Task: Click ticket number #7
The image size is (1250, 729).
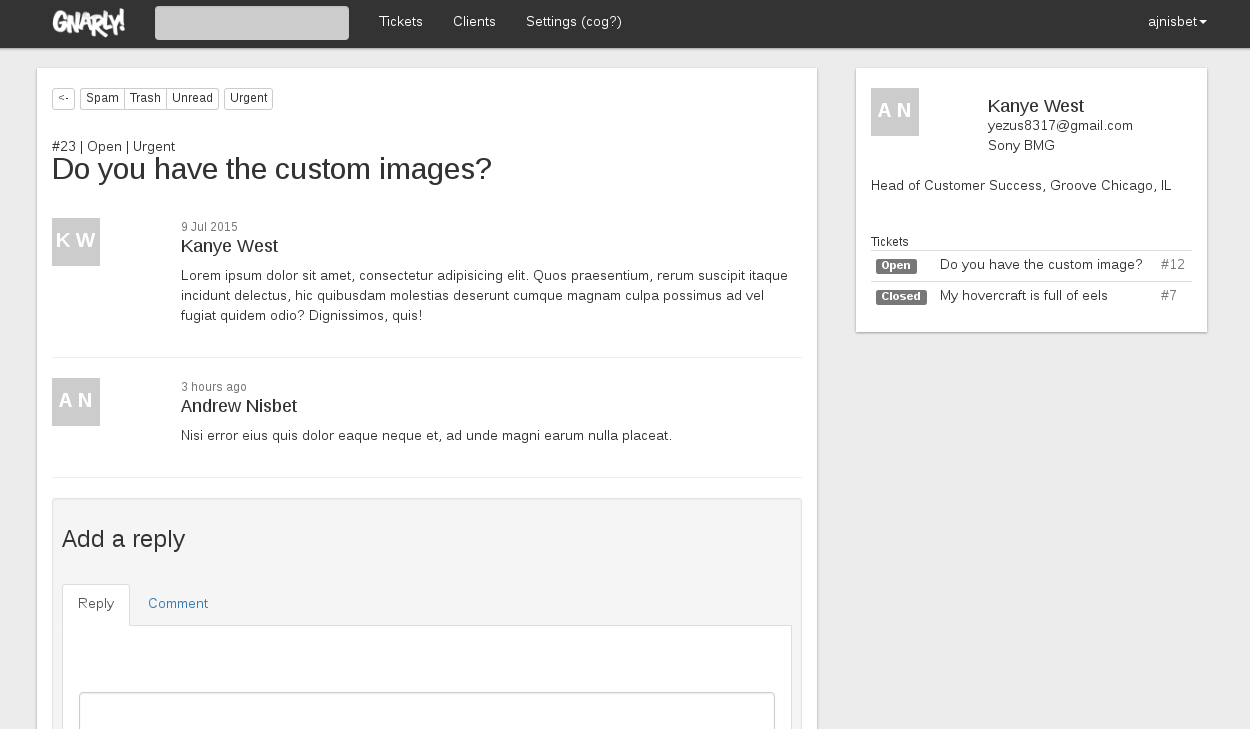Action: tap(1169, 296)
